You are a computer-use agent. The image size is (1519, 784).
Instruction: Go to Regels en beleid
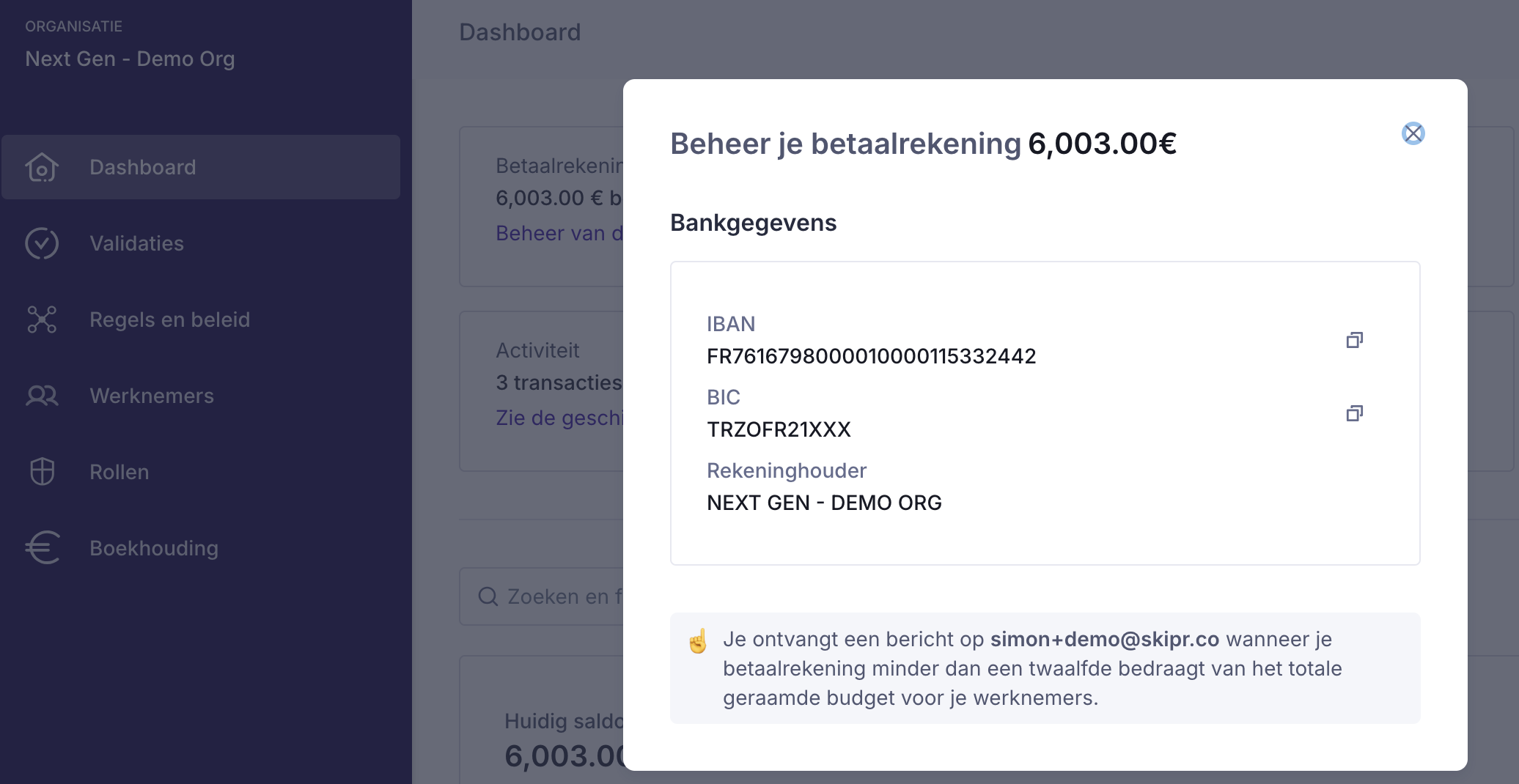pos(169,319)
